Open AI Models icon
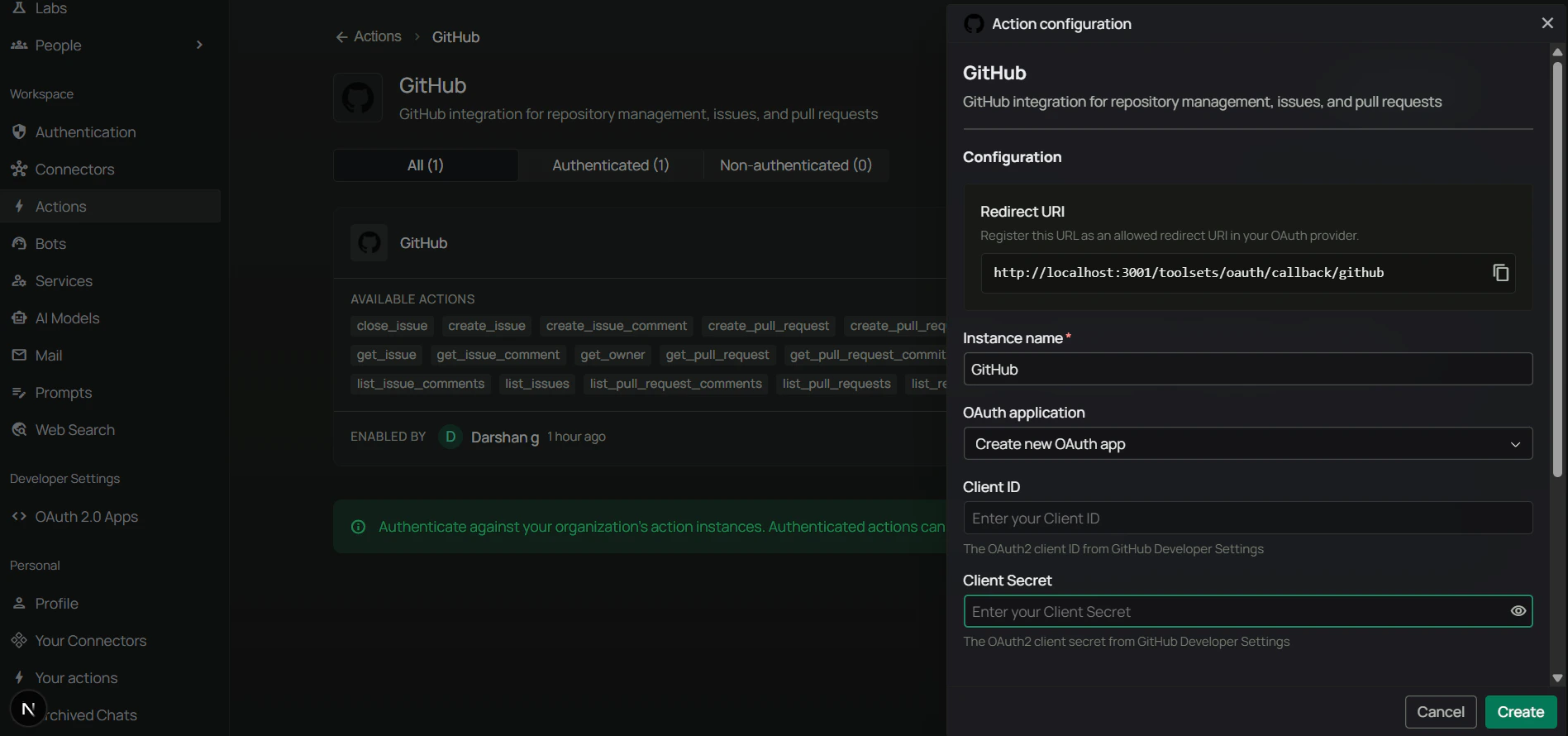 click(19, 318)
